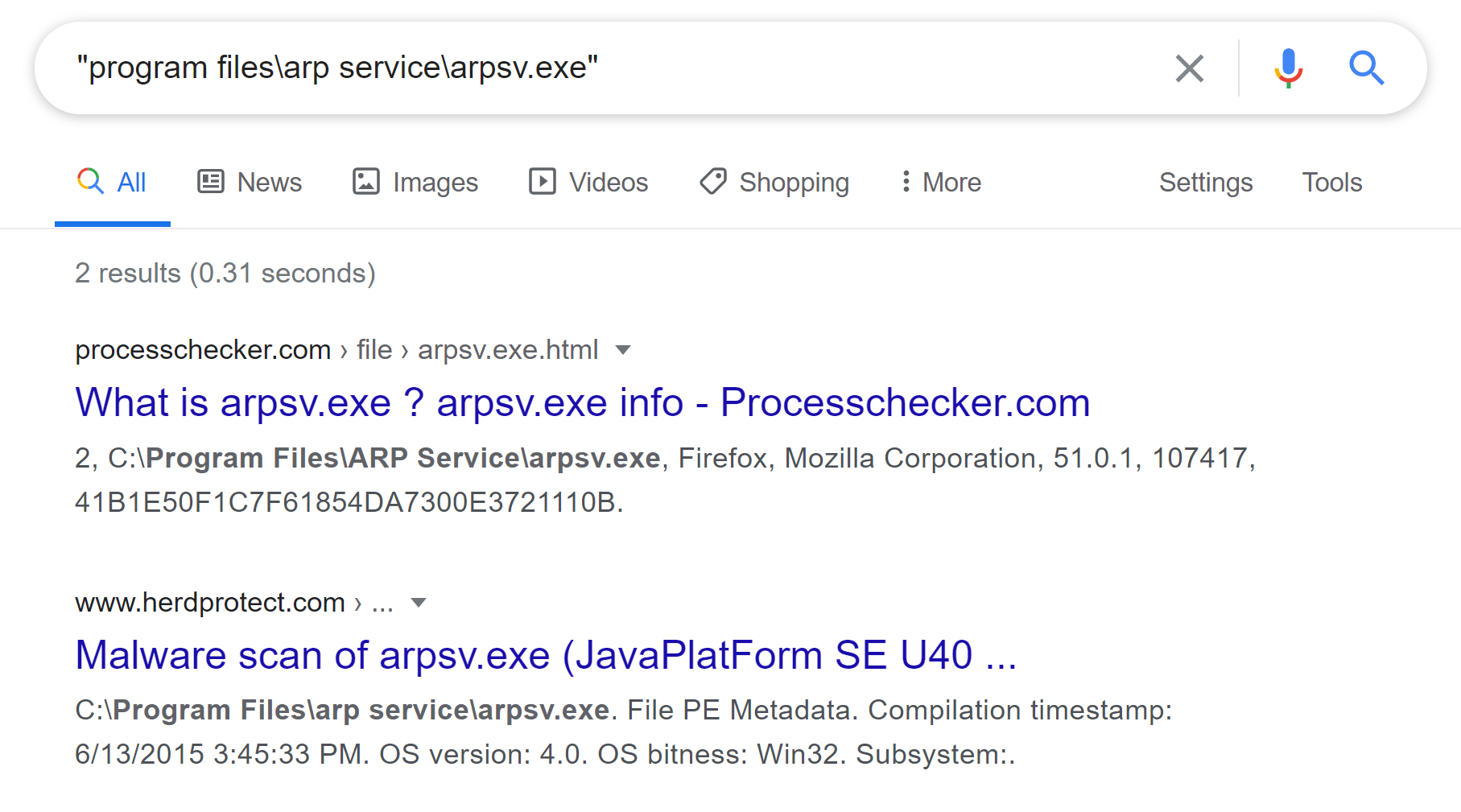Screen dimensions: 1461x812
Task: Open the Tools options
Action: pos(1332,183)
